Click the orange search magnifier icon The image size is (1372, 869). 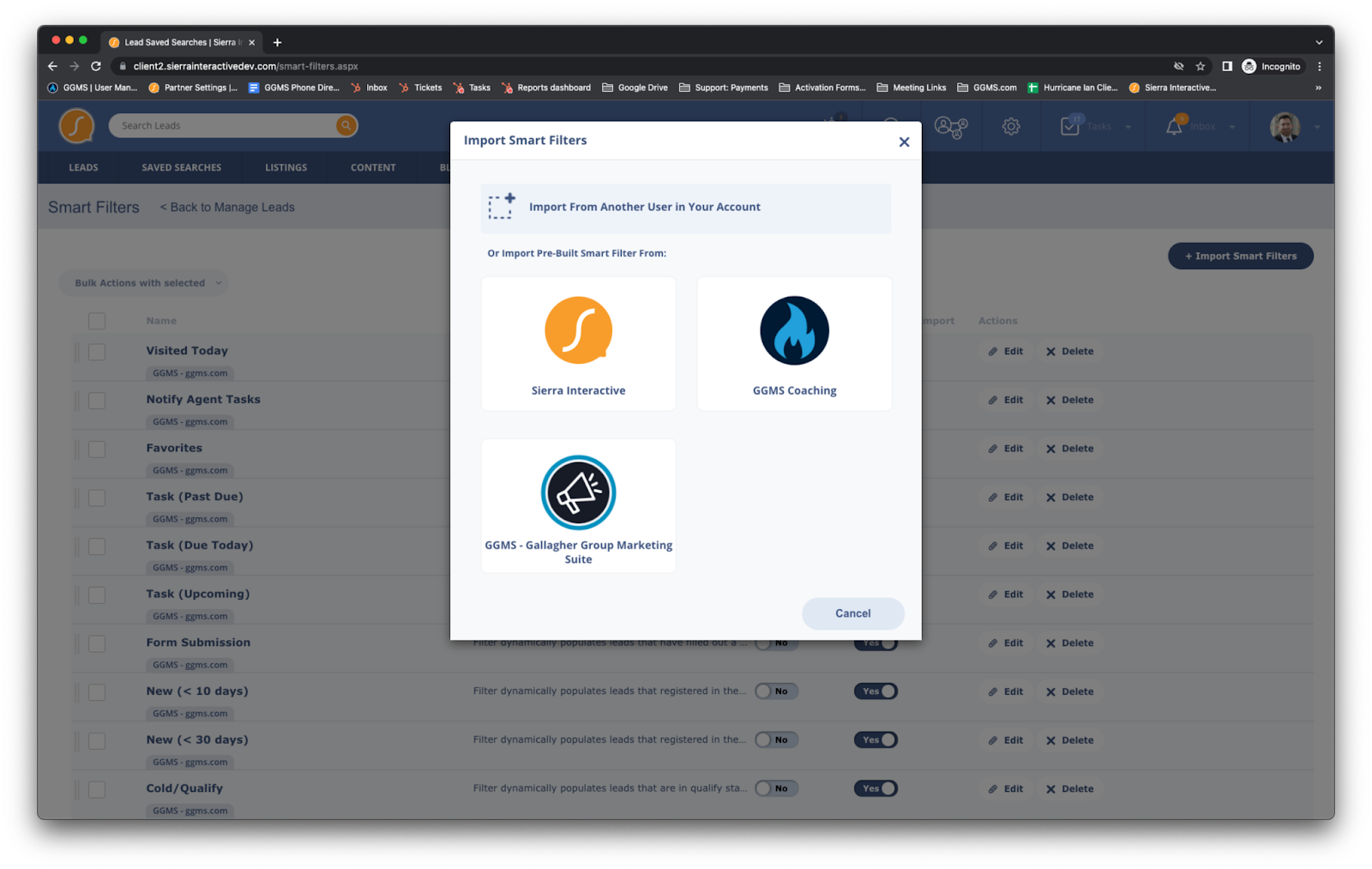(x=346, y=125)
